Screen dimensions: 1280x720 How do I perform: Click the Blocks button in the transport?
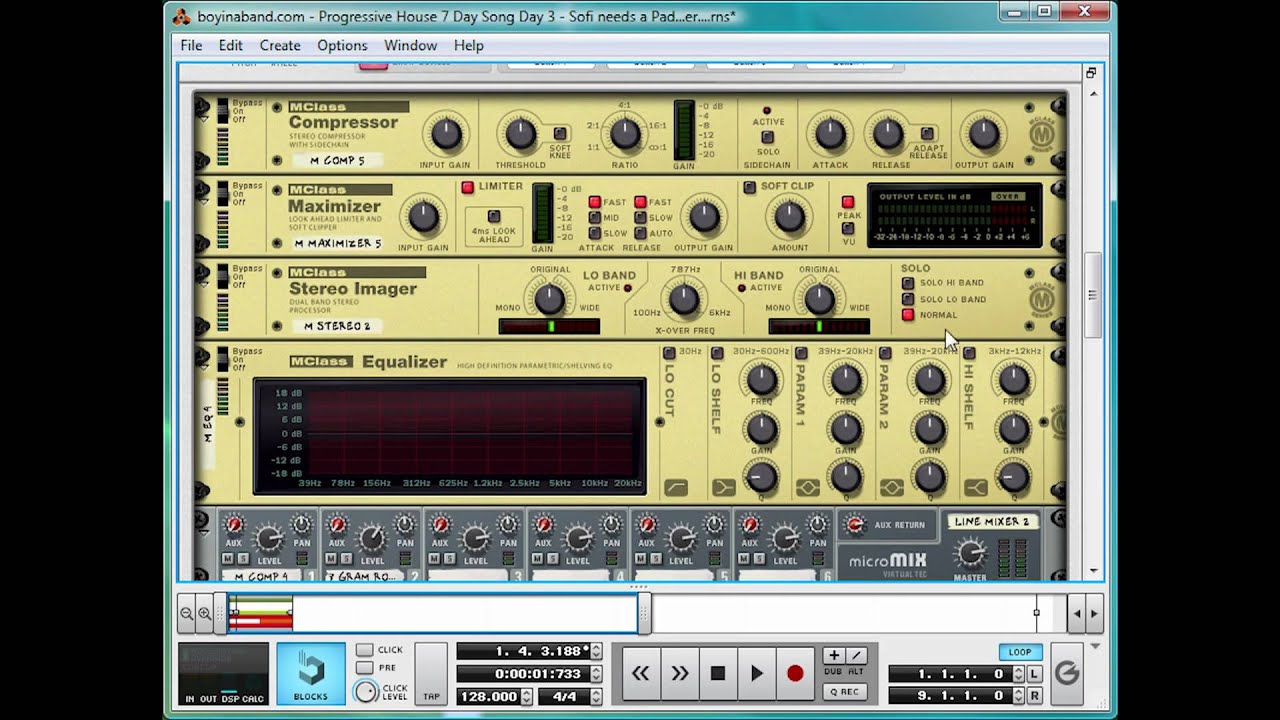[311, 674]
